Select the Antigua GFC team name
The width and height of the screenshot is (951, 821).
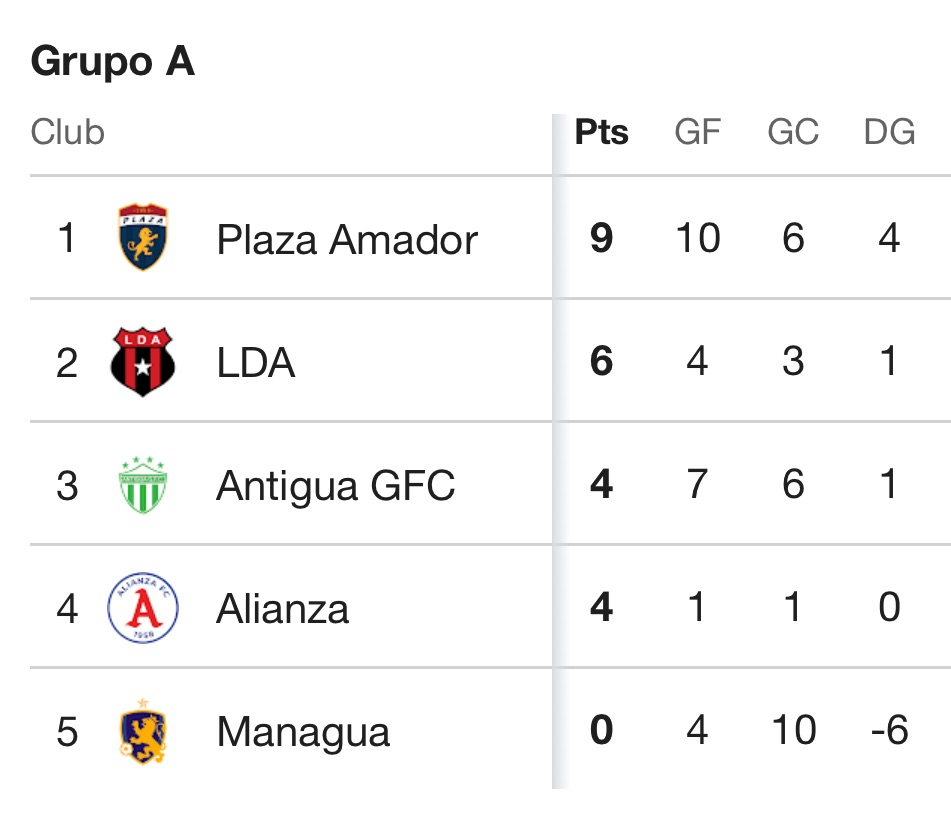pos(336,486)
